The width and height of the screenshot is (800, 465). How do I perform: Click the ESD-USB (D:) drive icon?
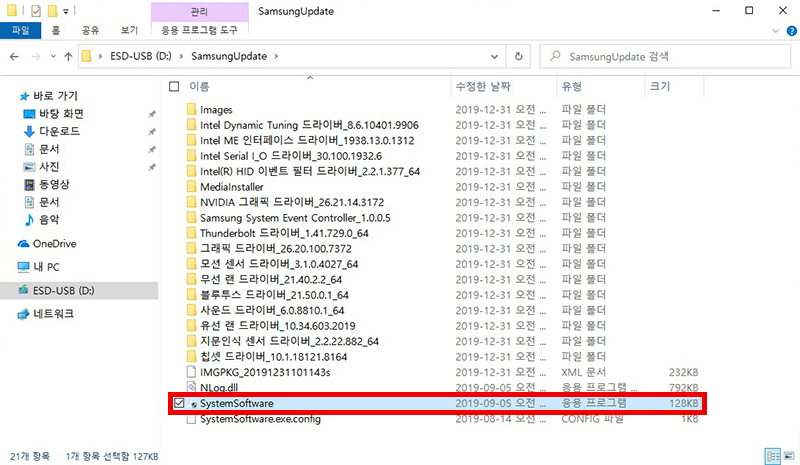pyautogui.click(x=23, y=290)
